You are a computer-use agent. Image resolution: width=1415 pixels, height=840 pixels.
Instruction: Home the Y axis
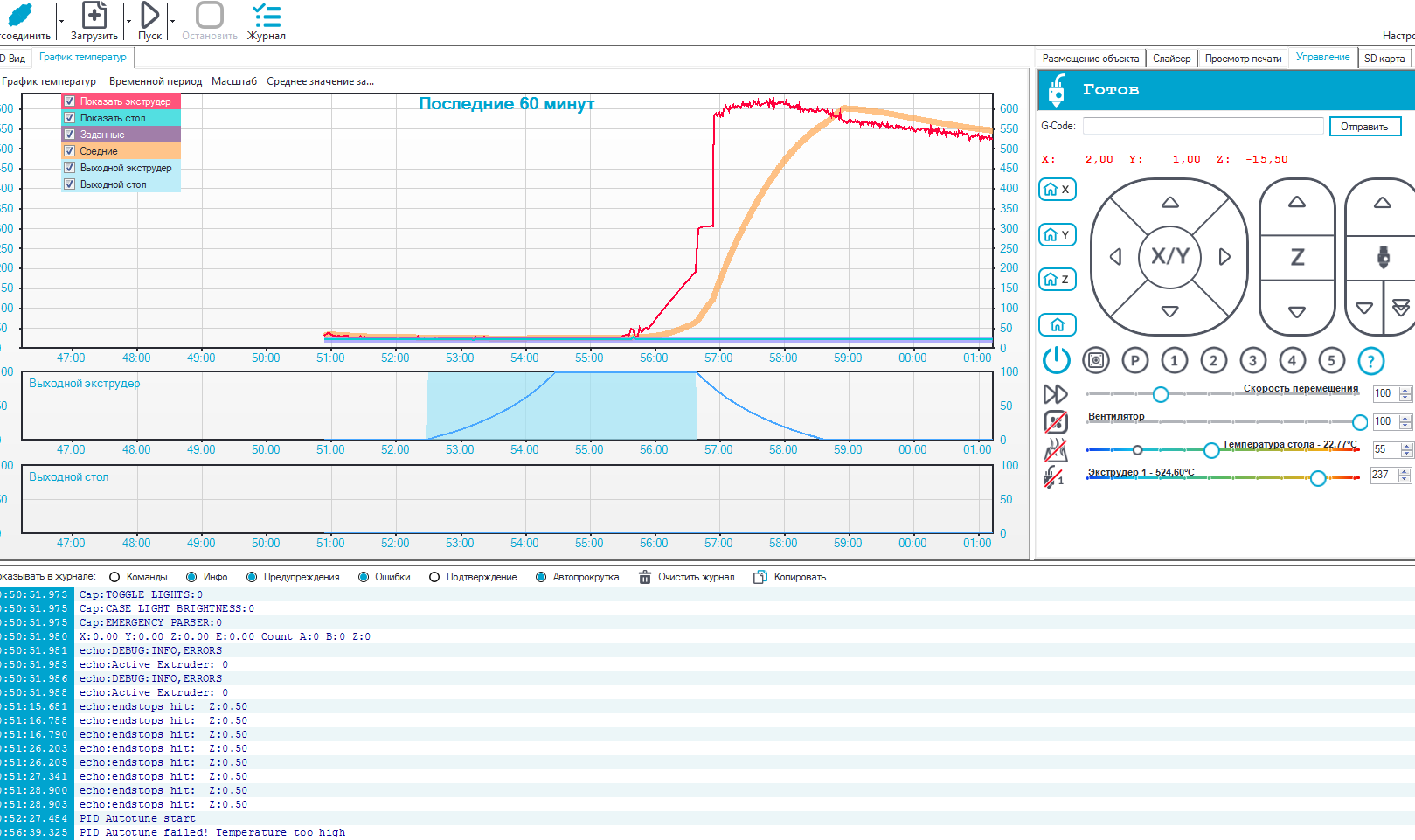click(1057, 235)
